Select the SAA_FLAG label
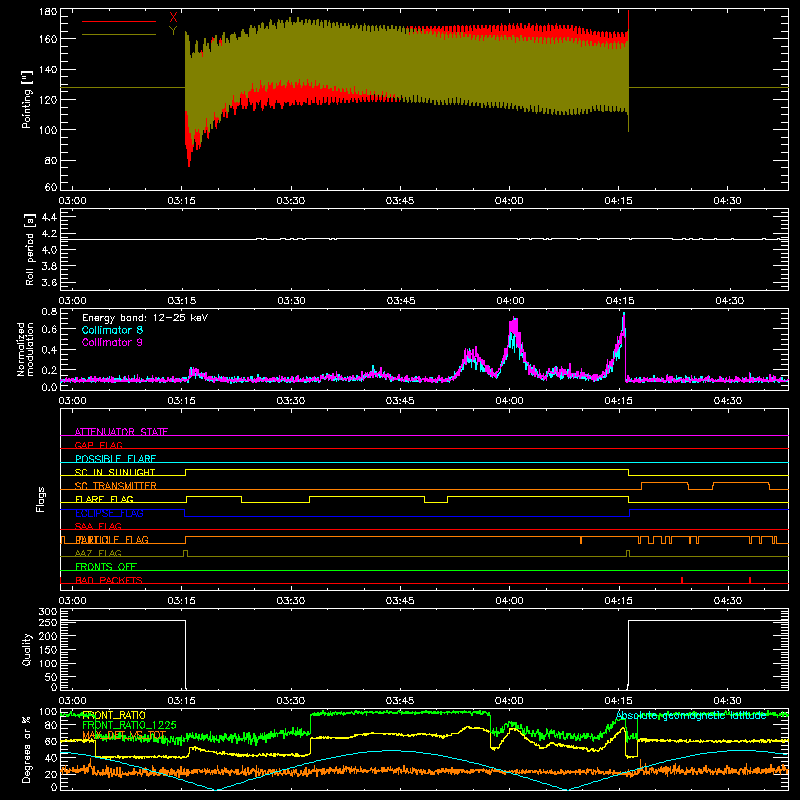The image size is (800, 800). point(98,526)
